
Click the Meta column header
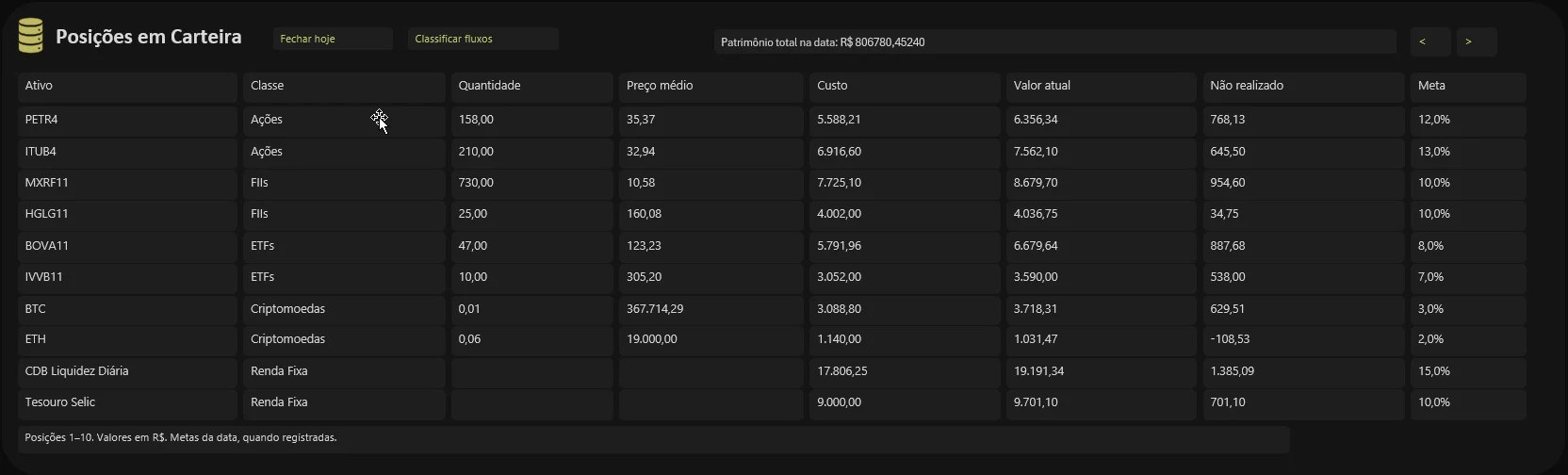click(1468, 87)
